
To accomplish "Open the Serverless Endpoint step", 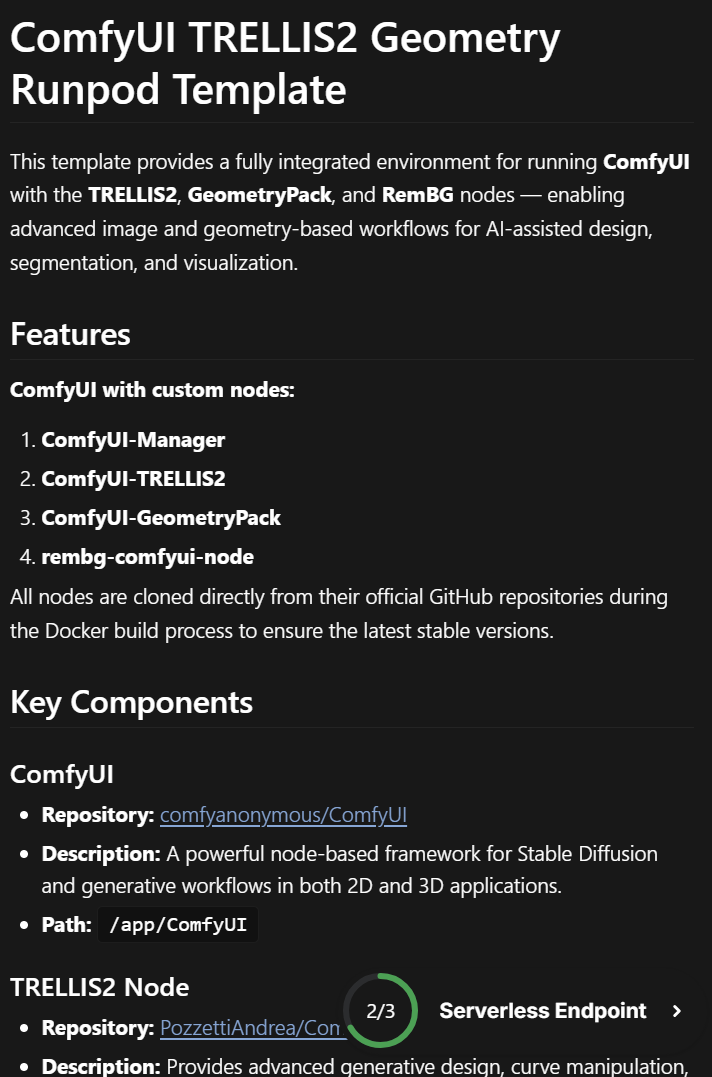I will (542, 1011).
